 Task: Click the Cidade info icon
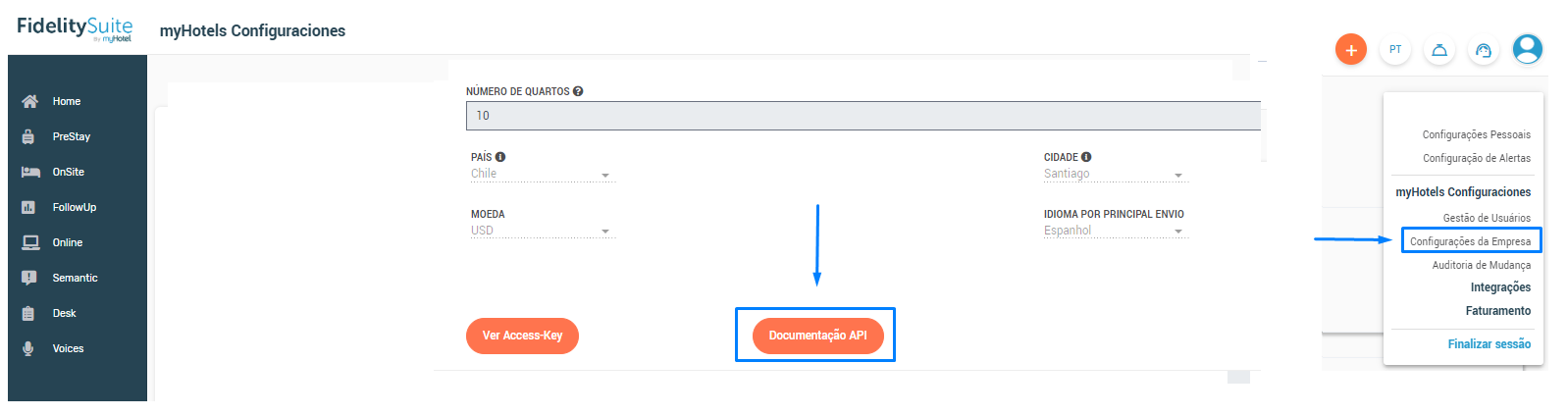[x=1086, y=157]
